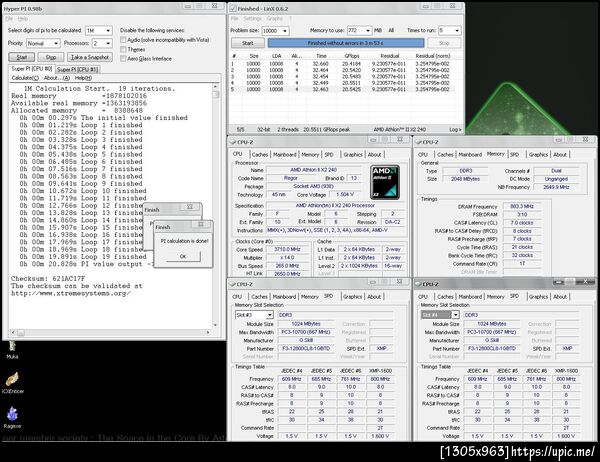
Task: Click the LinX title bar icon
Action: tap(233, 8)
